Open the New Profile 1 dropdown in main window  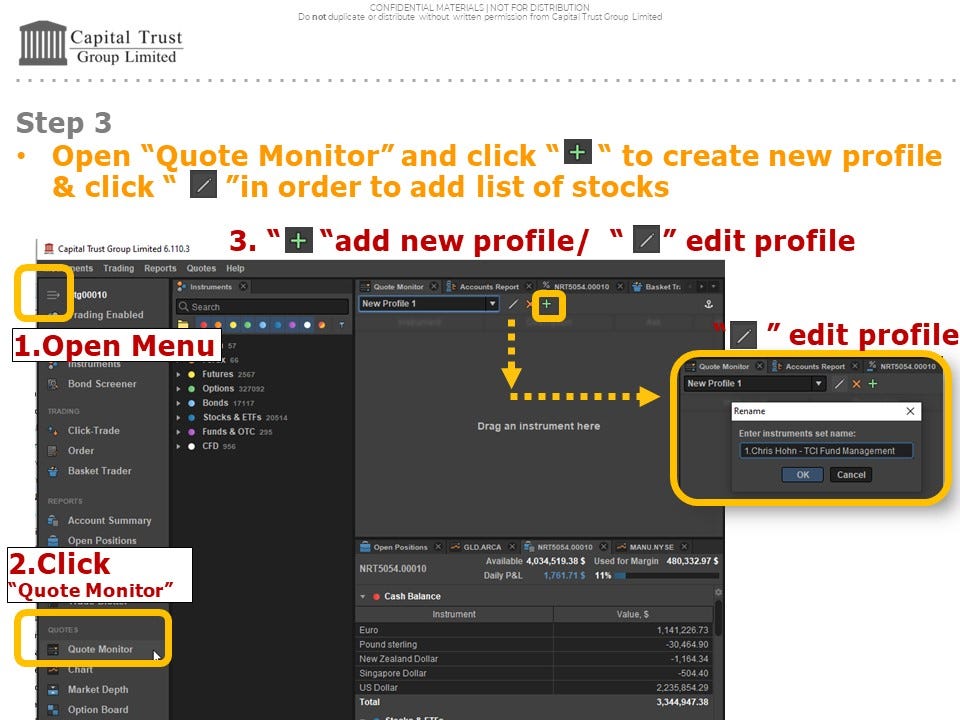(x=492, y=304)
